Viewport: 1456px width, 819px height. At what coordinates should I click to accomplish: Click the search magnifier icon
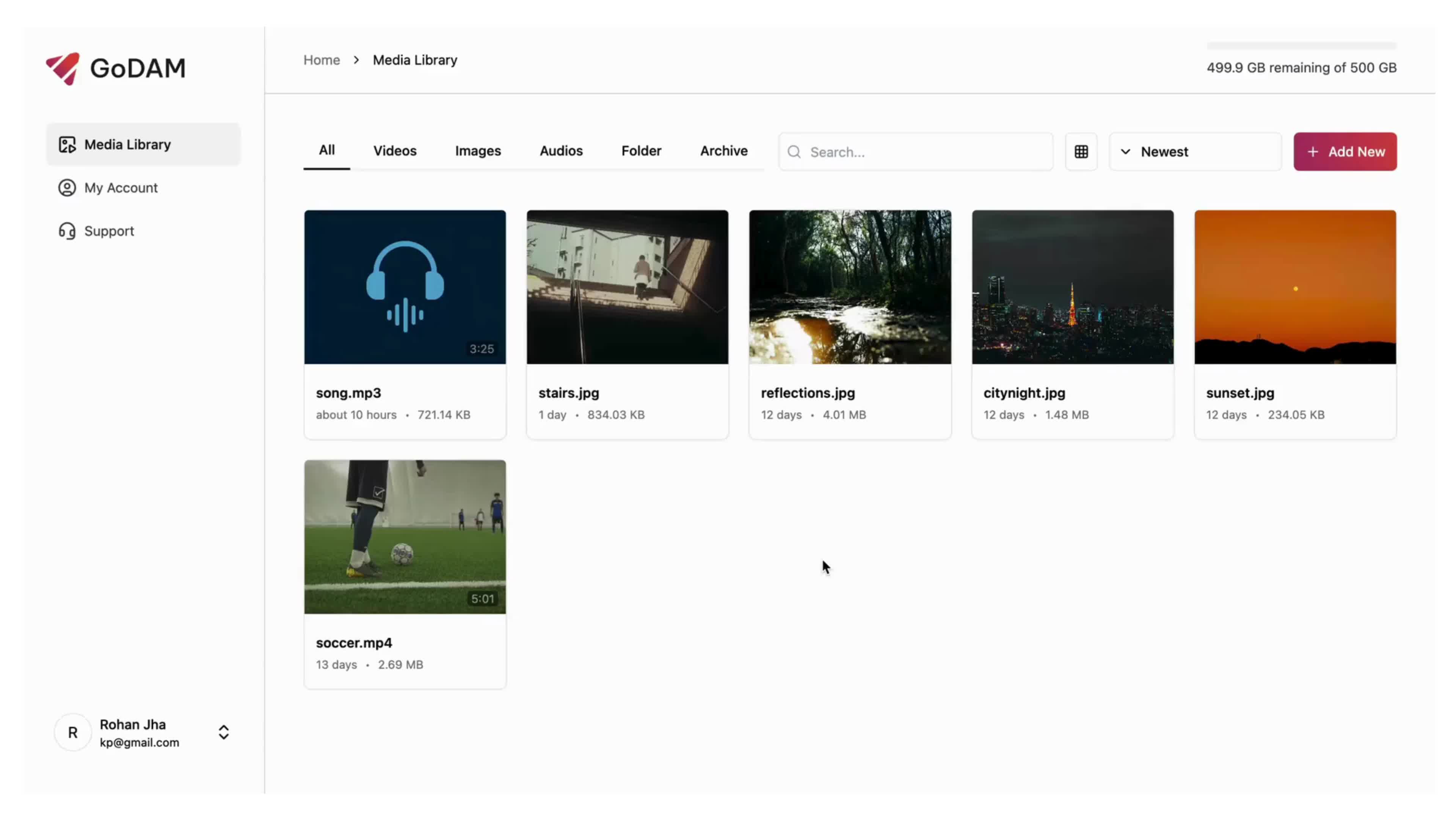pyautogui.click(x=794, y=152)
